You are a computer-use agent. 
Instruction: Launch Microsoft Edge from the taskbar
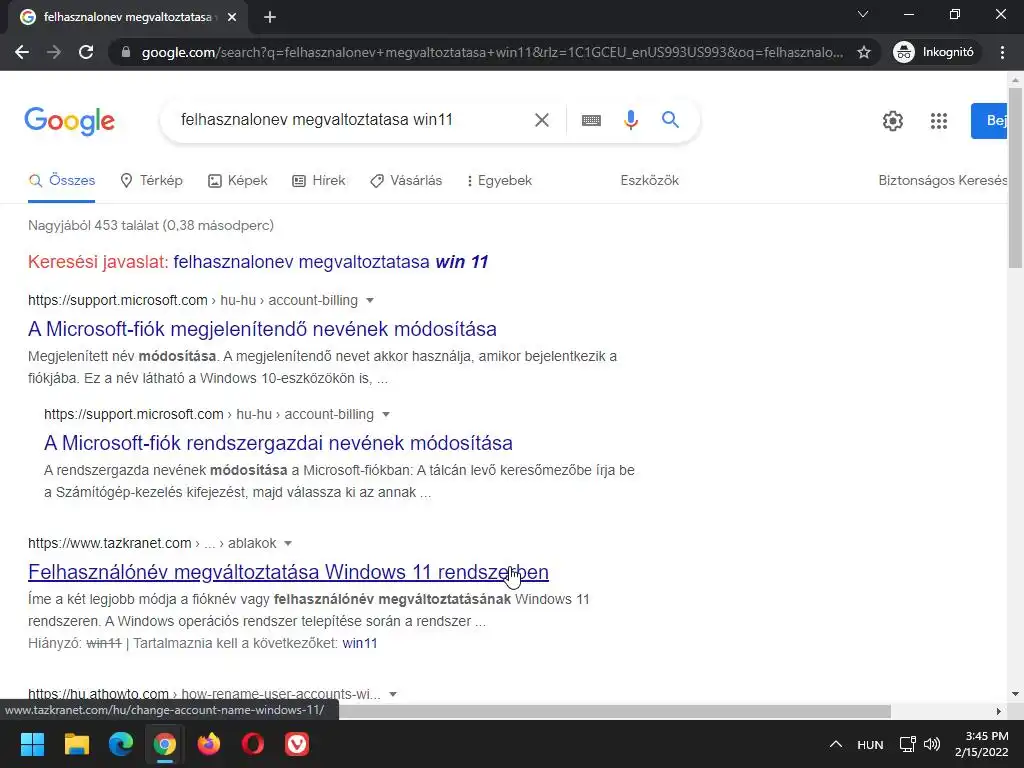[x=121, y=744]
